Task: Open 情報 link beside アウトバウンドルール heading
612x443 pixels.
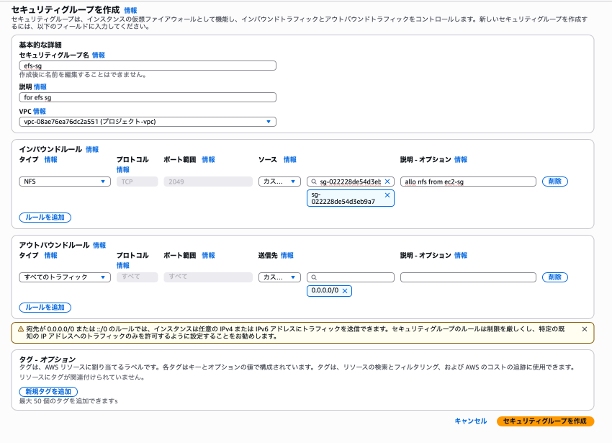Action: [100, 245]
